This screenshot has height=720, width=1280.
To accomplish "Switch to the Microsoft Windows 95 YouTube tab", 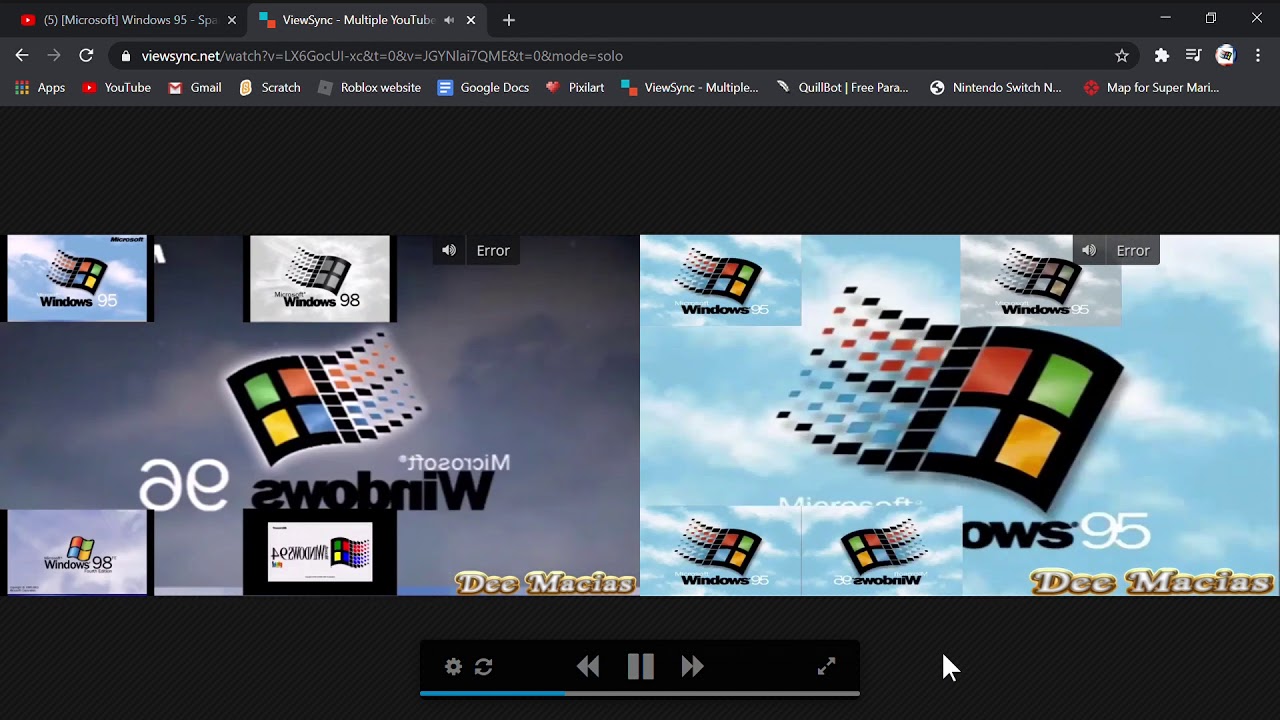I will click(127, 20).
